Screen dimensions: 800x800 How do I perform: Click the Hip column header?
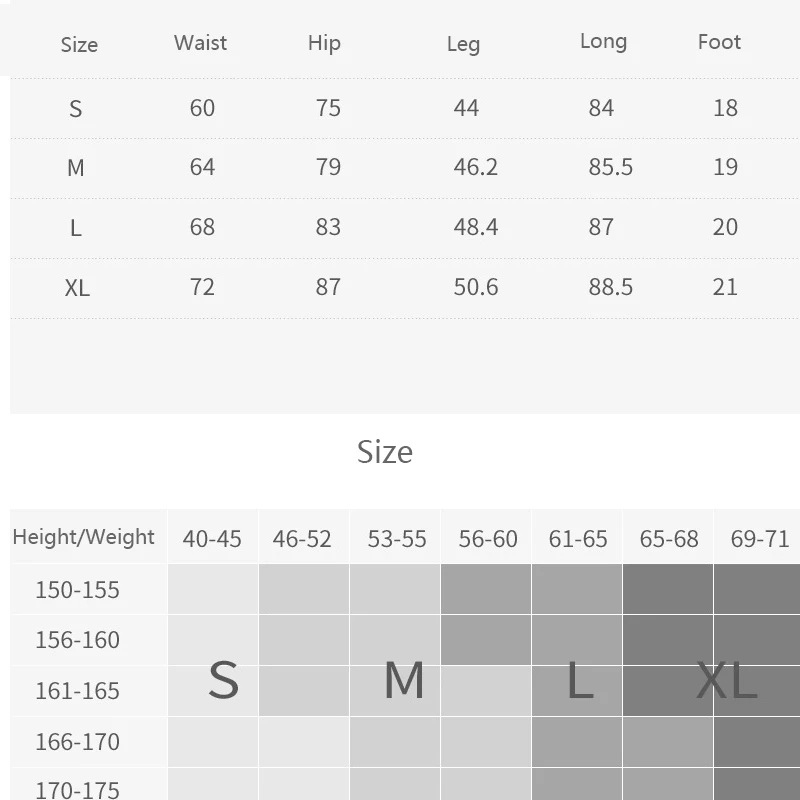click(x=324, y=43)
